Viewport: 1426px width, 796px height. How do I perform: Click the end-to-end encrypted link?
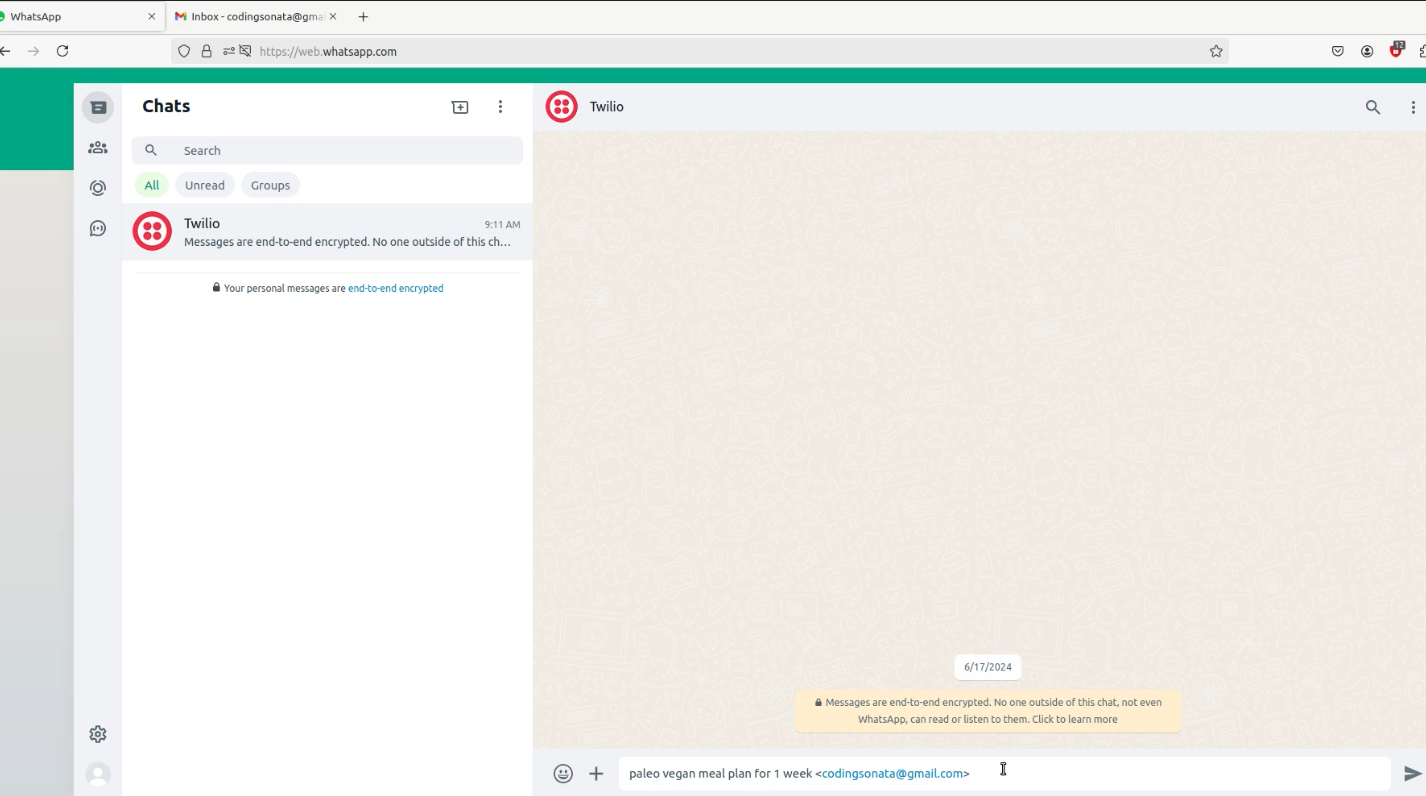pyautogui.click(x=395, y=288)
